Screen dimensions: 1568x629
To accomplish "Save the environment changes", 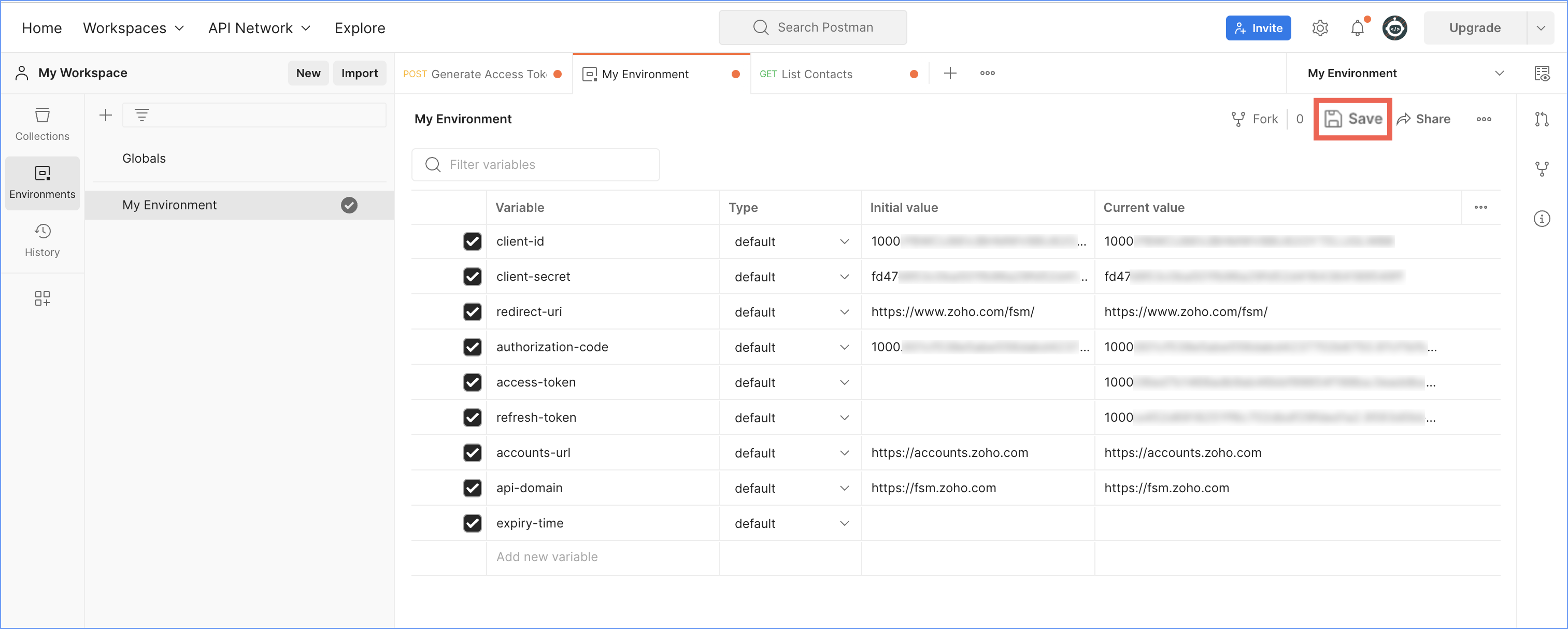I will 1352,119.
